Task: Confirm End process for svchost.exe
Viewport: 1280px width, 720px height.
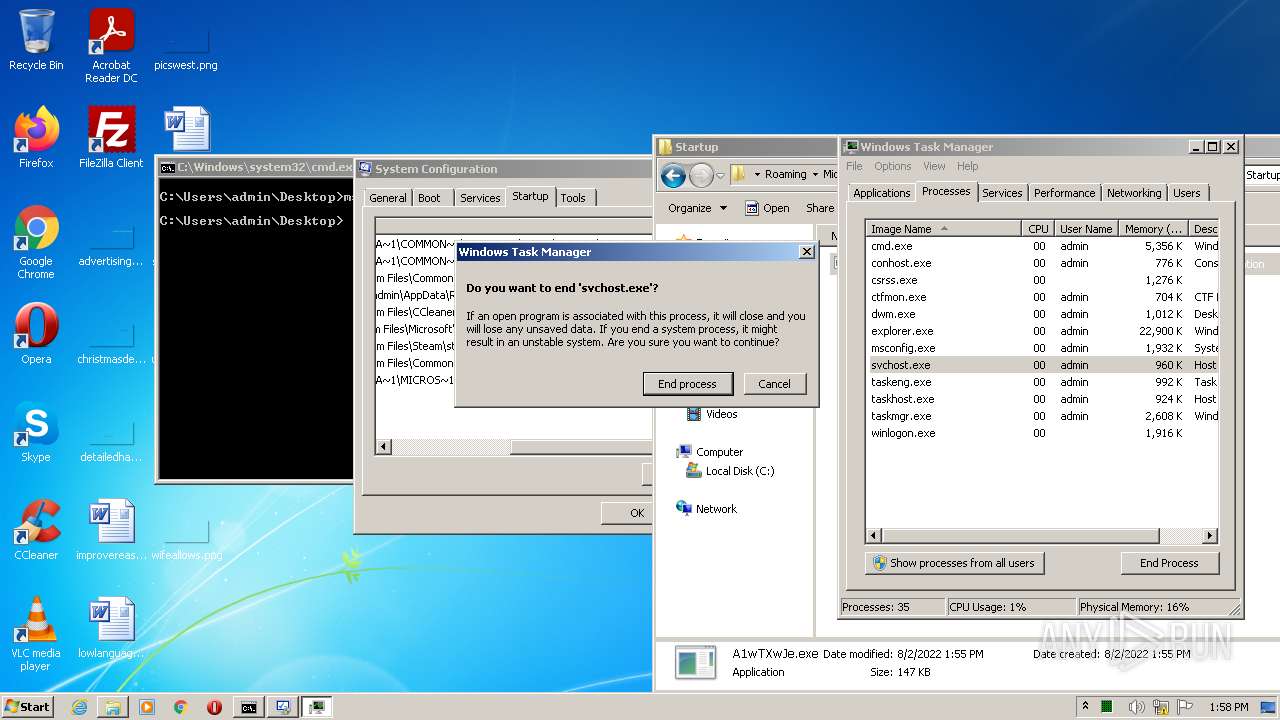Action: tap(687, 384)
